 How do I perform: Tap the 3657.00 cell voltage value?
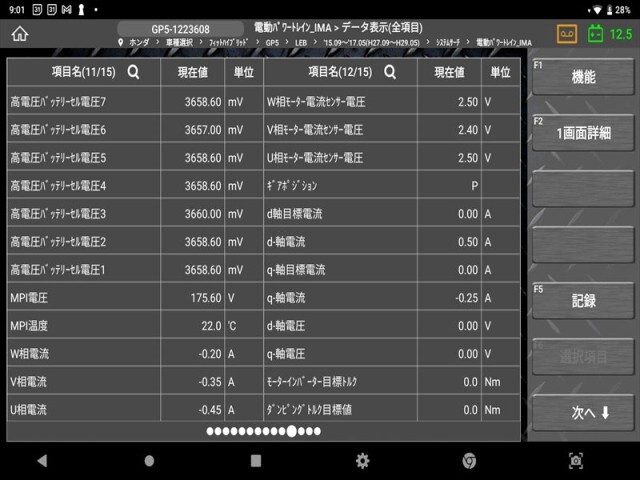(x=203, y=130)
